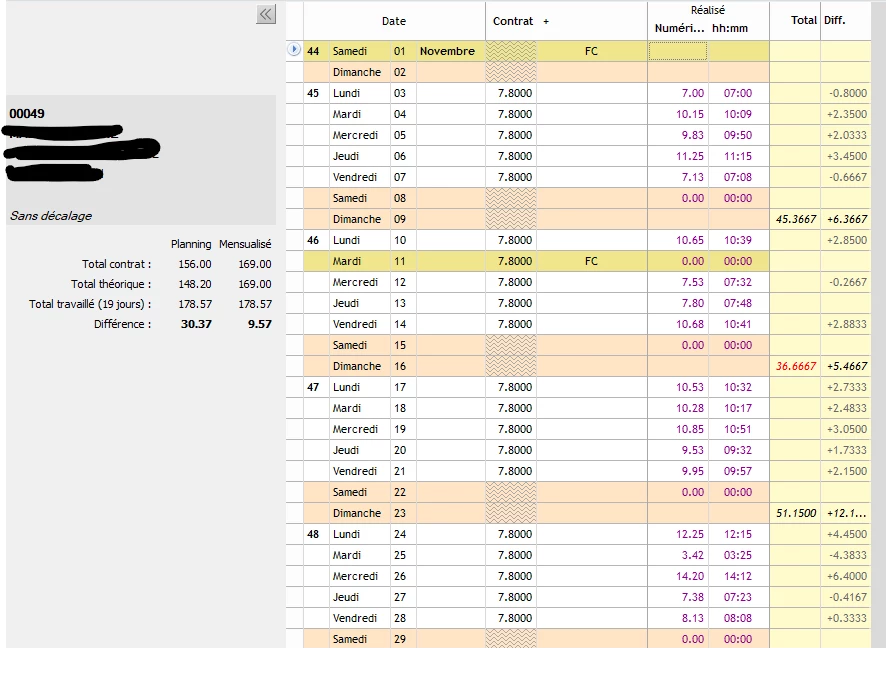The height and width of the screenshot is (673, 886).
Task: Click employee number 00049
Action: click(x=27, y=114)
